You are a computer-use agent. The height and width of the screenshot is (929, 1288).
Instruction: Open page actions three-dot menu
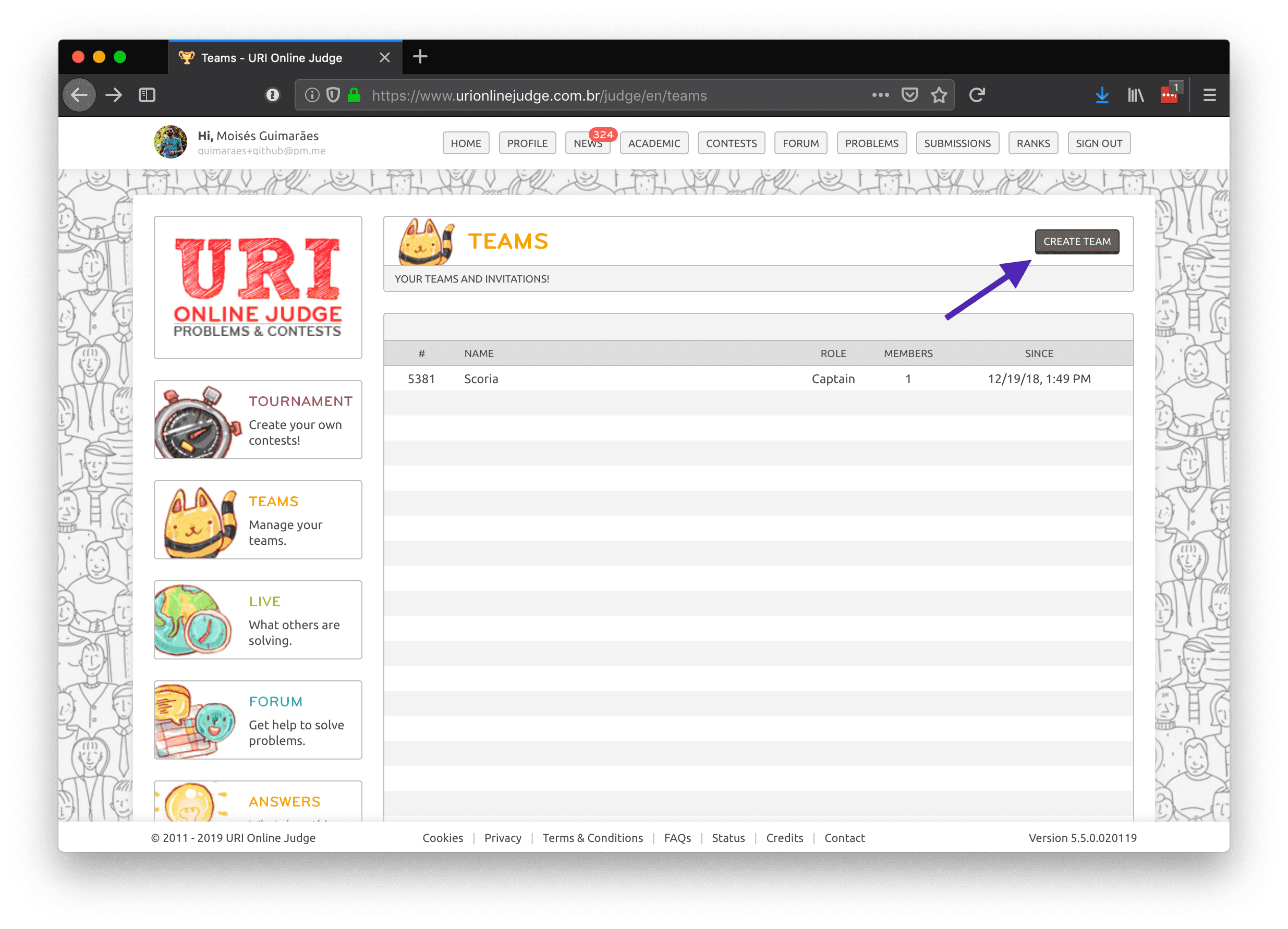point(880,95)
